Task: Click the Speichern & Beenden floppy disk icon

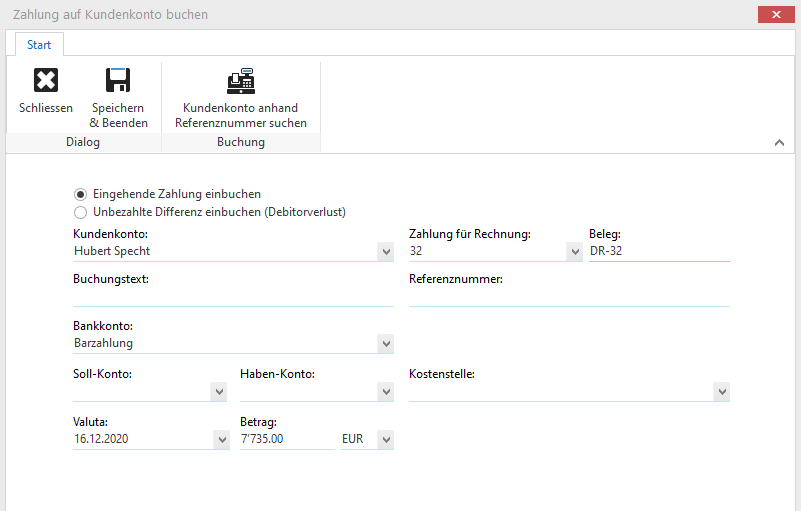Action: pos(119,81)
